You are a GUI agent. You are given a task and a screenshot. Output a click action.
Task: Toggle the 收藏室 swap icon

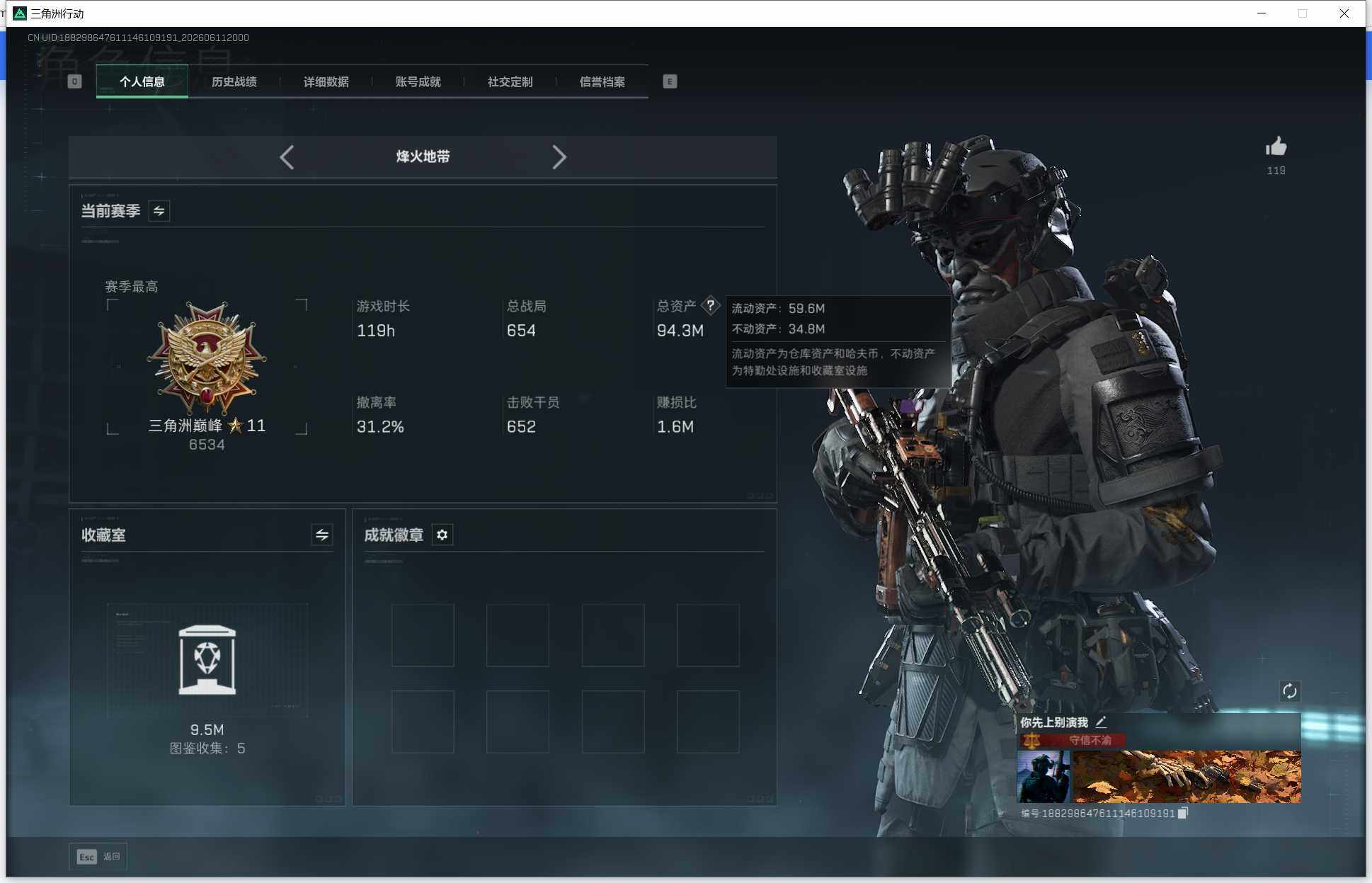tap(322, 535)
